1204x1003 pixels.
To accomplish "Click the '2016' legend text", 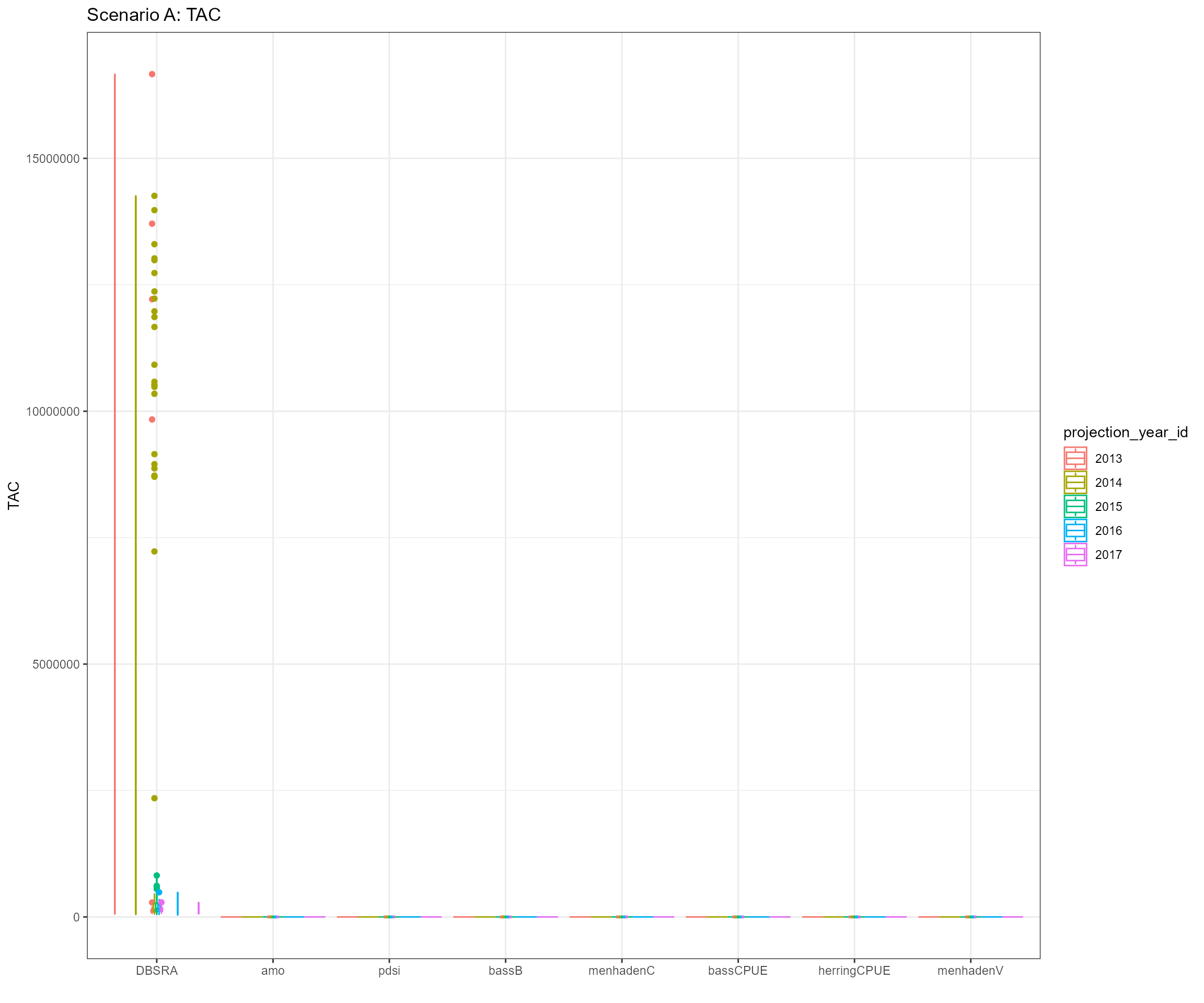I will point(1108,531).
